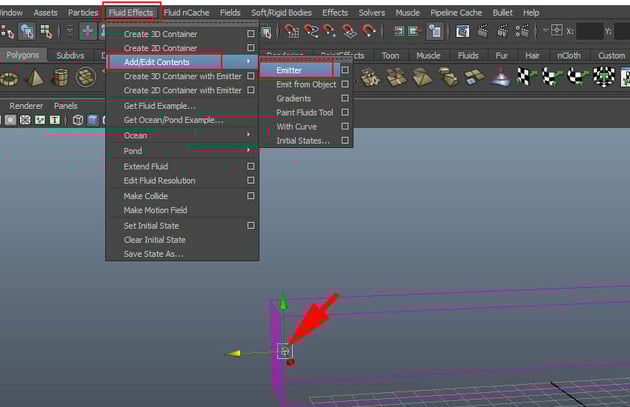This screenshot has height=407, width=630.
Task: Open the Panels viewport menu
Action: coord(65,105)
